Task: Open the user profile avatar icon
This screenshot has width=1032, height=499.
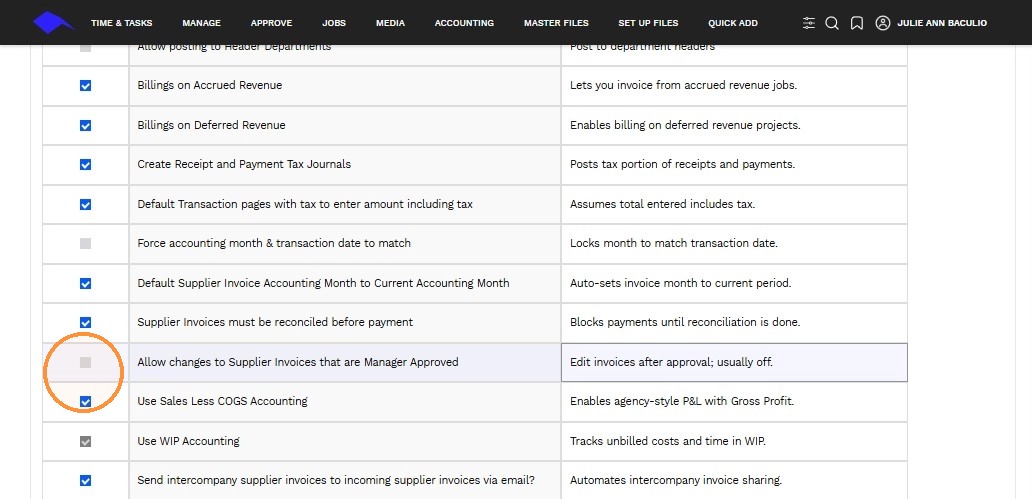Action: pyautogui.click(x=883, y=23)
